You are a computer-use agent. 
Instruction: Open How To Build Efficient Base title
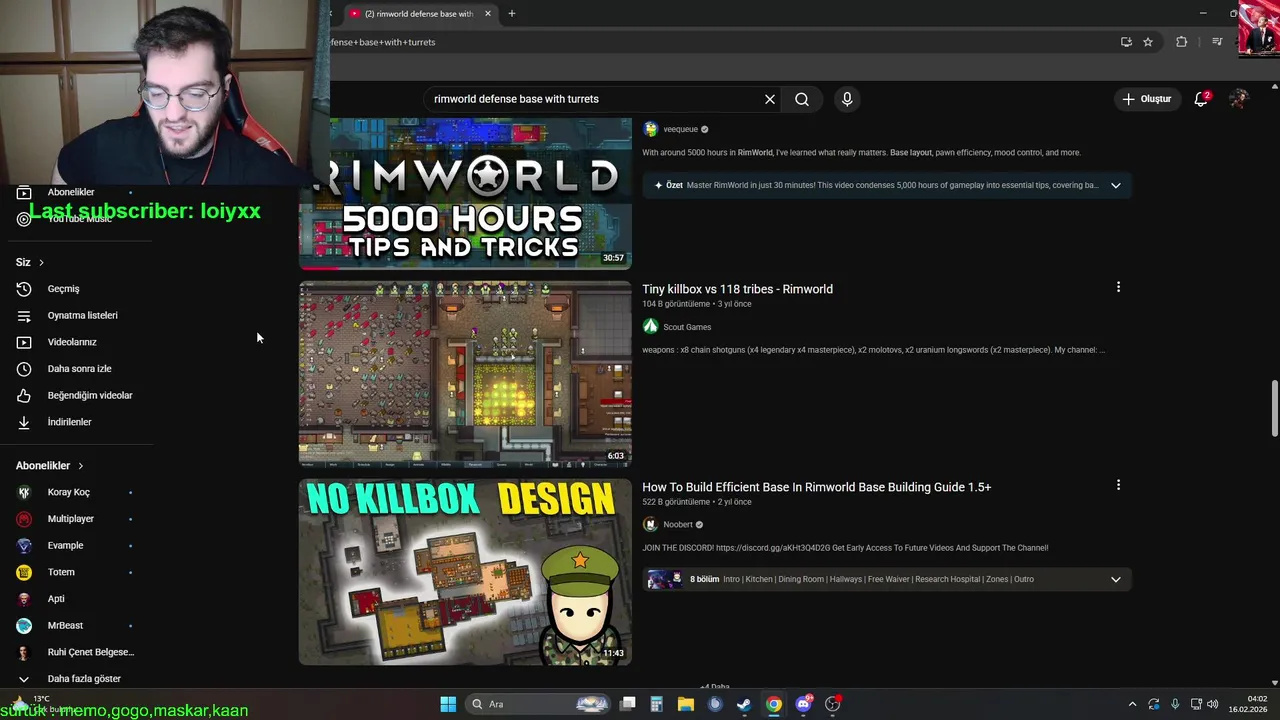point(816,487)
